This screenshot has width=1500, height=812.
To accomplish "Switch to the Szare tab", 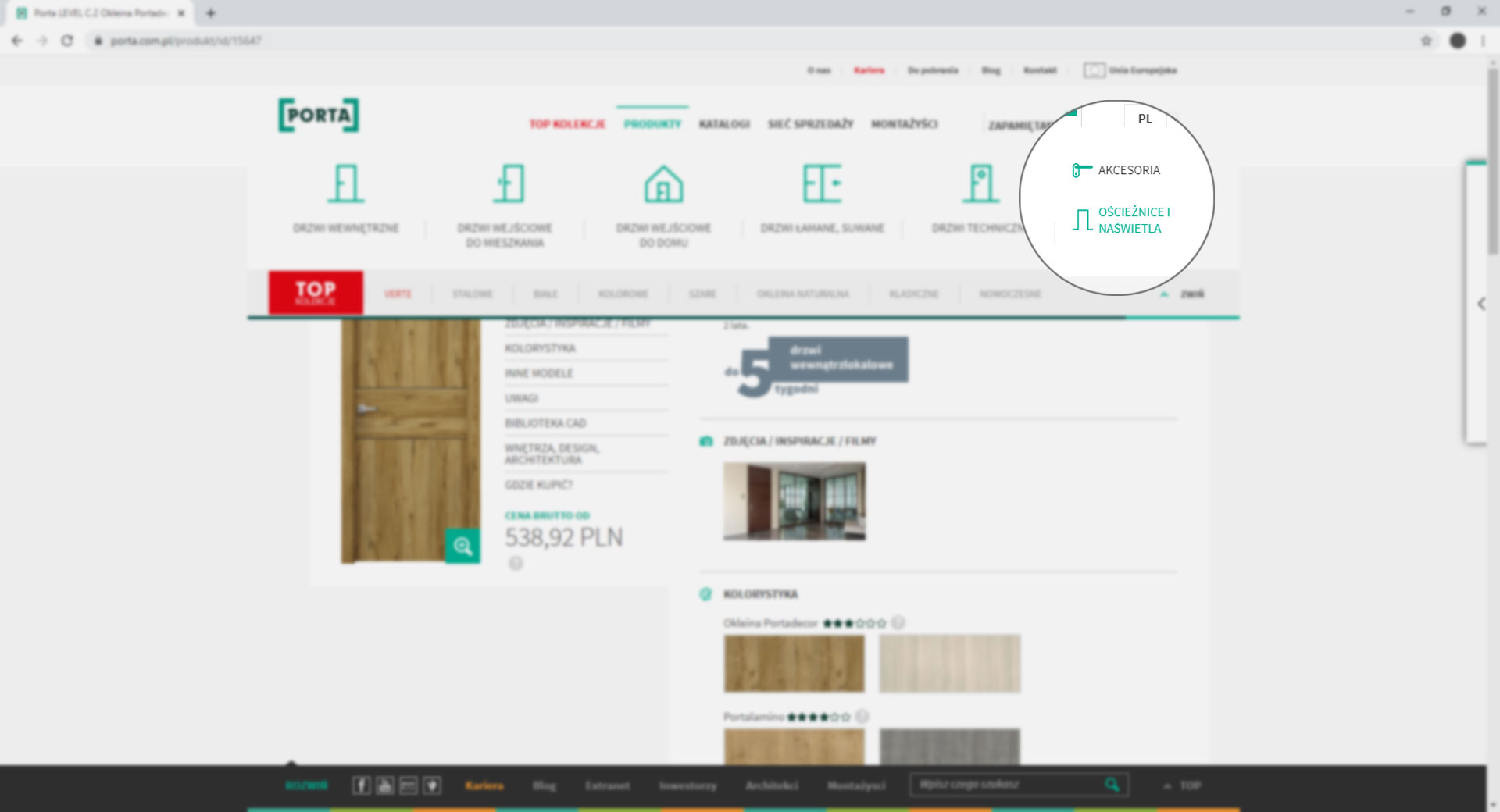I will [702, 294].
